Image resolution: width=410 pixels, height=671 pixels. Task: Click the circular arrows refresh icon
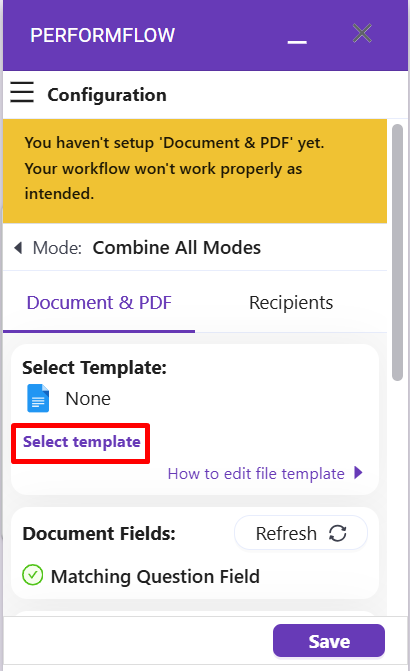338,533
